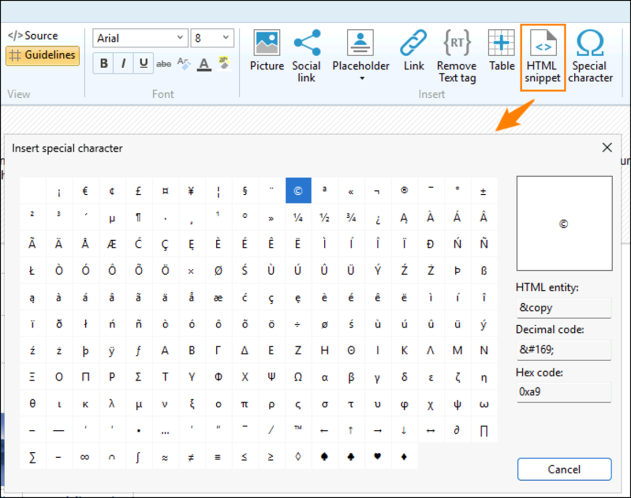Click the Decimal code field

click(564, 350)
